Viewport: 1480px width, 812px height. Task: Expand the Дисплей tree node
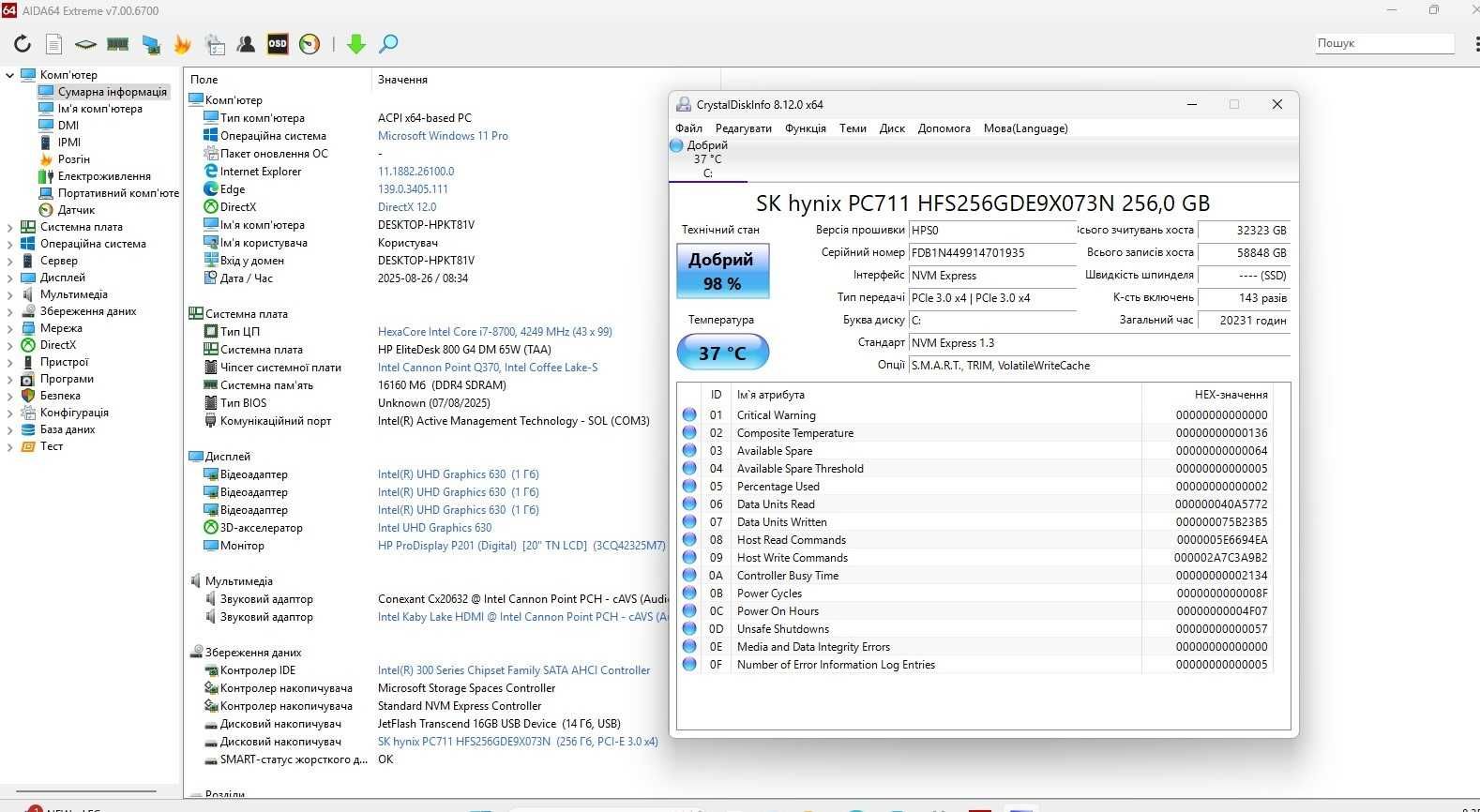click(x=10, y=278)
